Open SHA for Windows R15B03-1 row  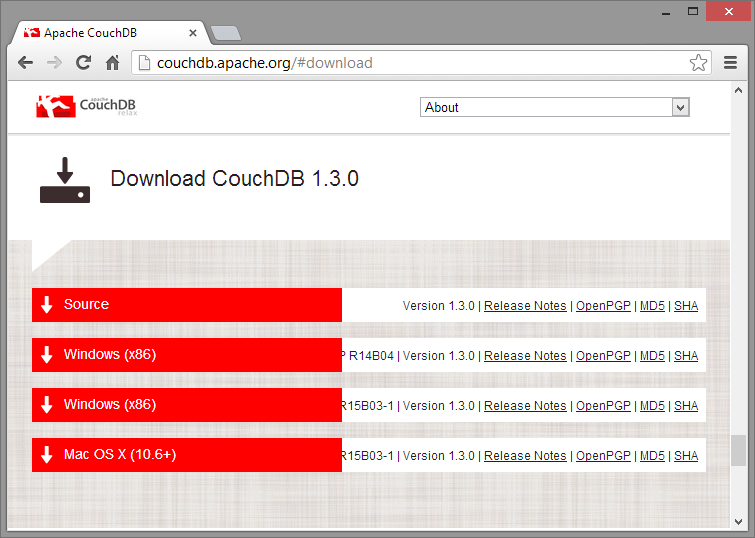pos(686,406)
